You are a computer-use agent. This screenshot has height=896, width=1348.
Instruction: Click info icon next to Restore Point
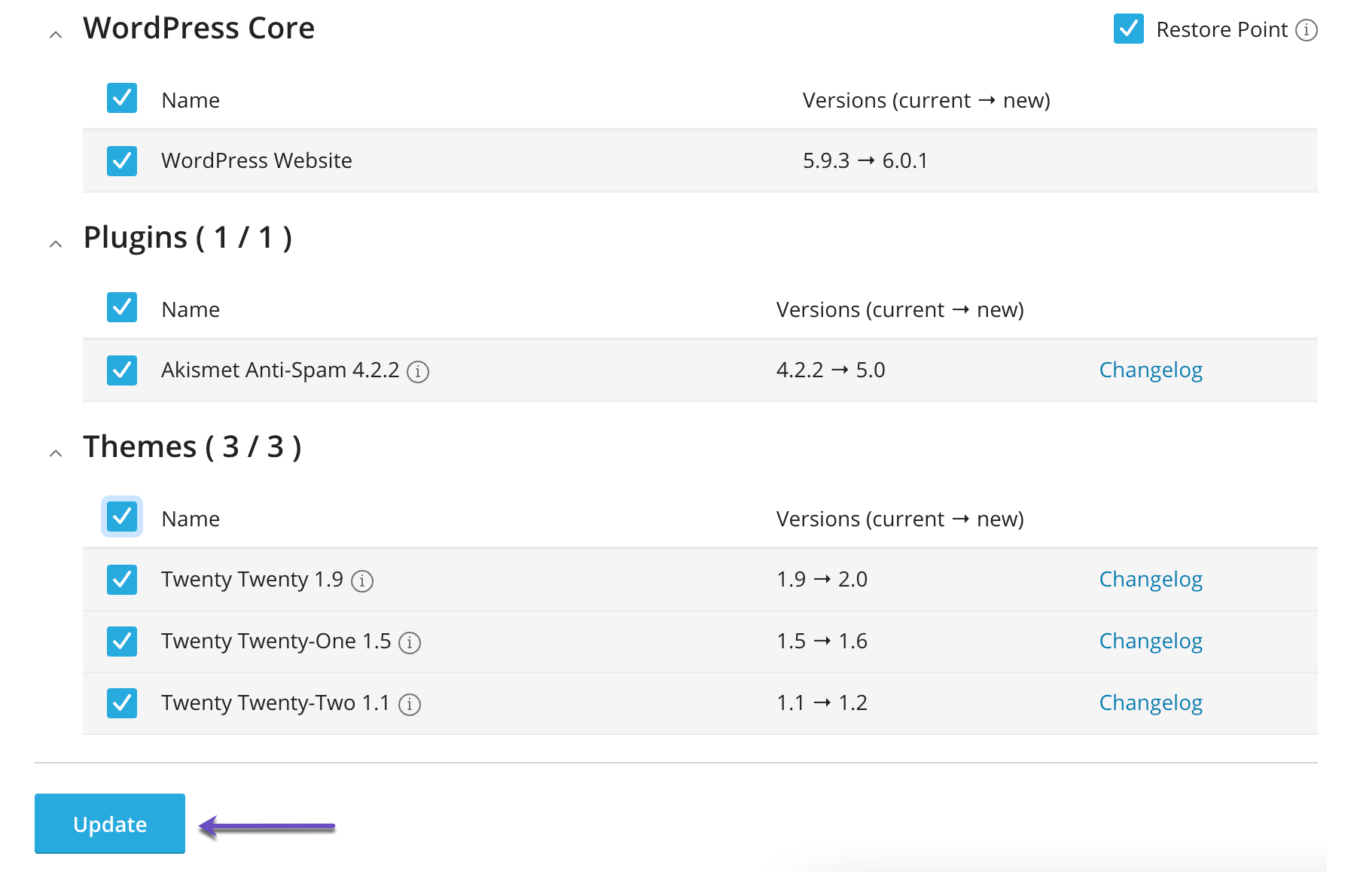pyautogui.click(x=1307, y=30)
